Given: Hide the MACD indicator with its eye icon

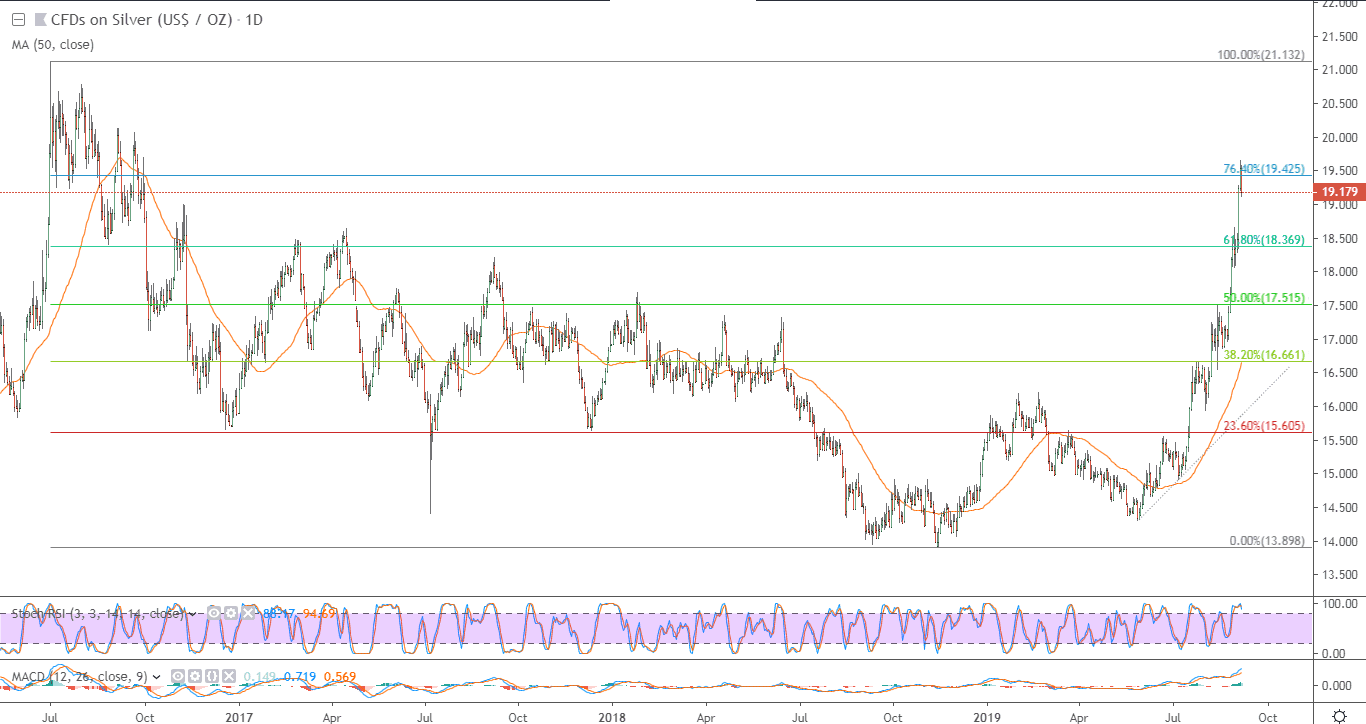Looking at the screenshot, I should (x=178, y=677).
